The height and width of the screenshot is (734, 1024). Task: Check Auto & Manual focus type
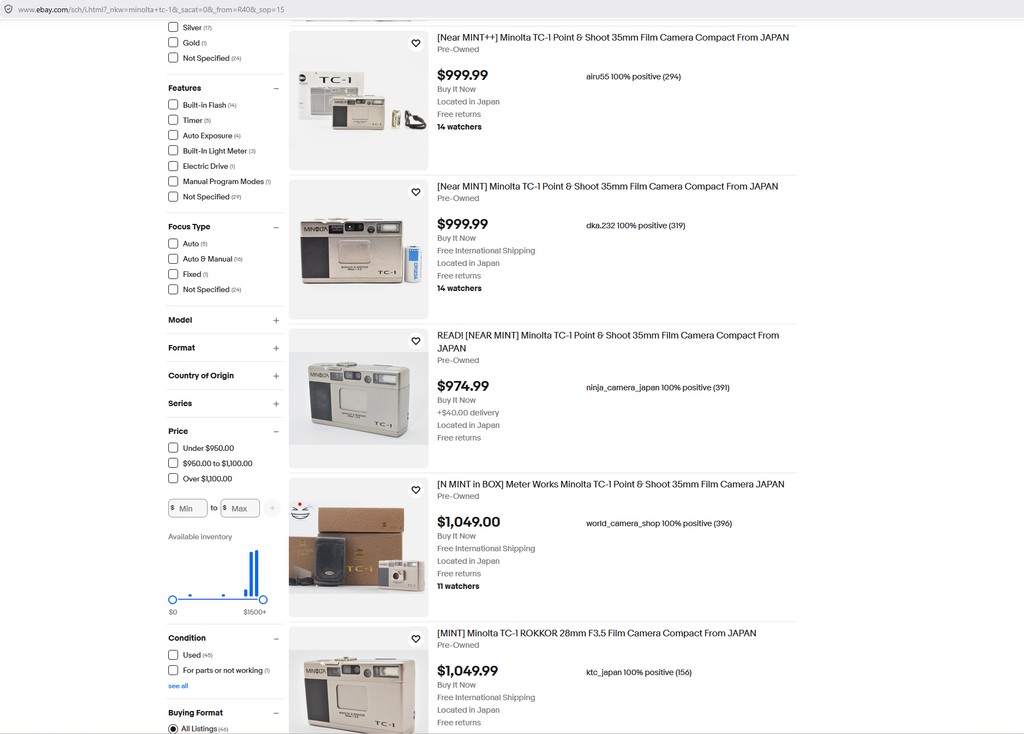[x=173, y=259]
